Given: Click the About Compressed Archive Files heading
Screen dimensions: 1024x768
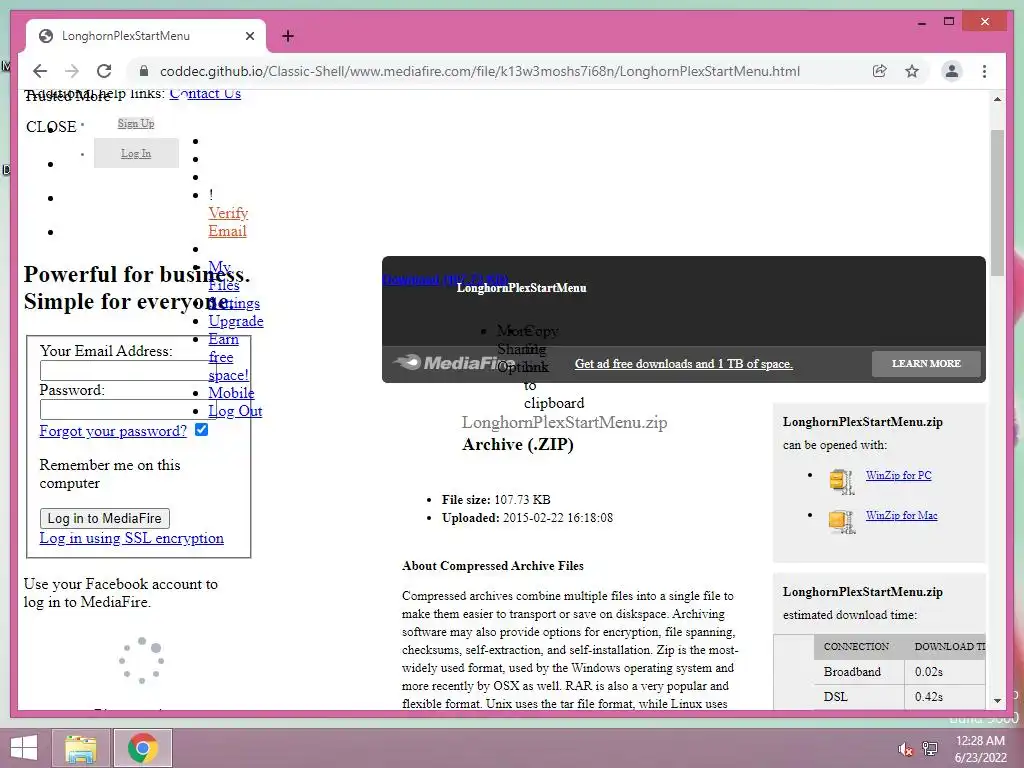Looking at the screenshot, I should click(x=493, y=566).
